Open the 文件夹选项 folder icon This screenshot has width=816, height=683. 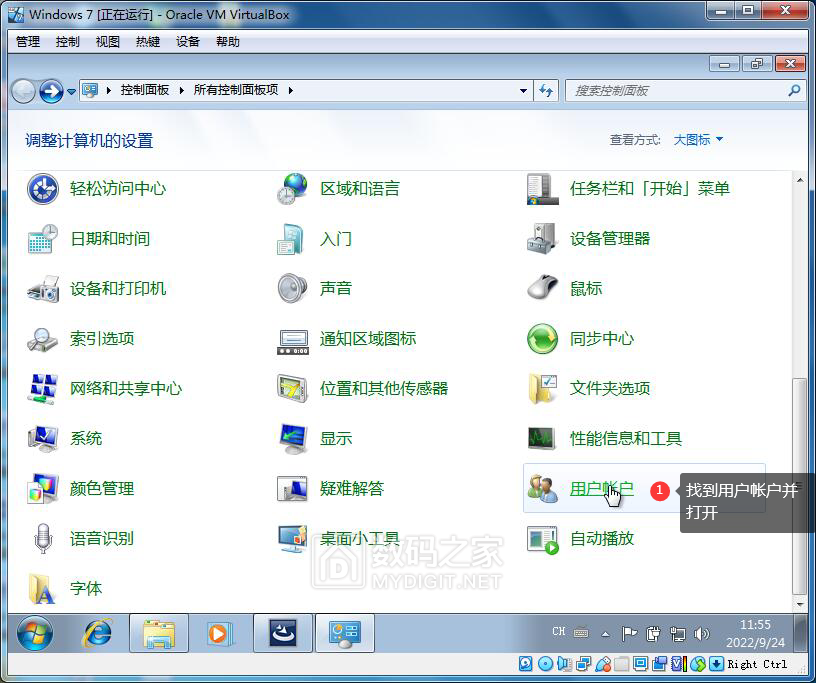tap(542, 388)
